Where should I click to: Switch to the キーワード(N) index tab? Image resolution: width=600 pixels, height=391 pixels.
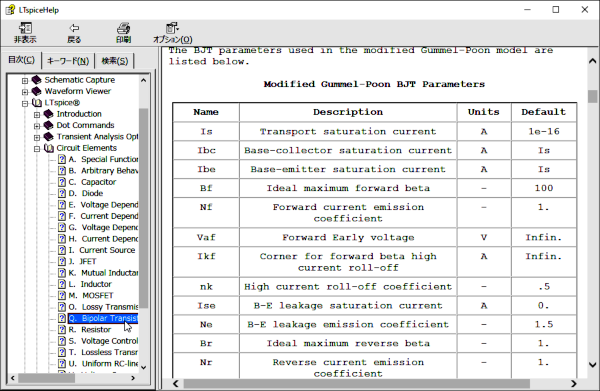pos(68,61)
